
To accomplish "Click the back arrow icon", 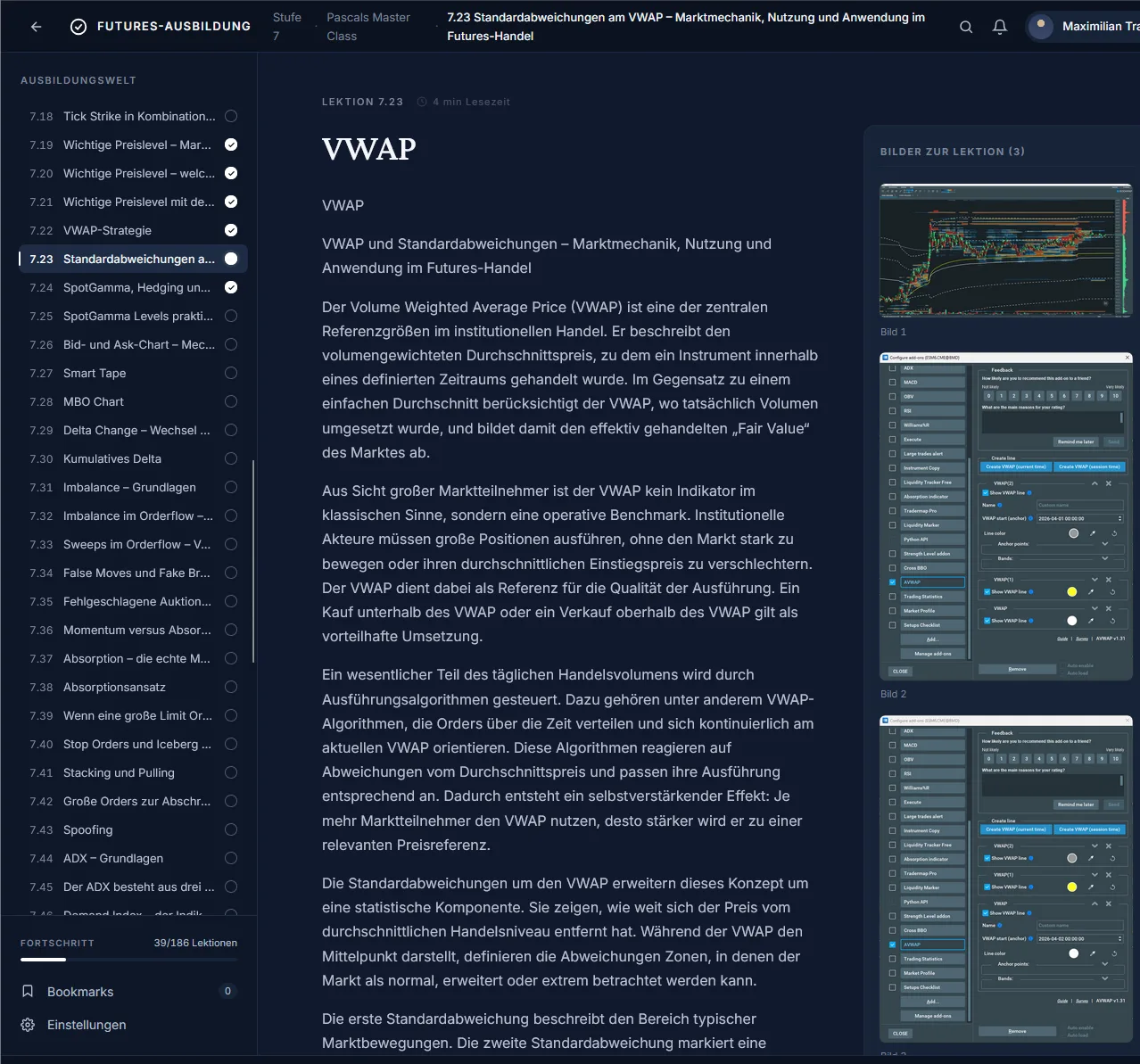I will click(x=37, y=27).
